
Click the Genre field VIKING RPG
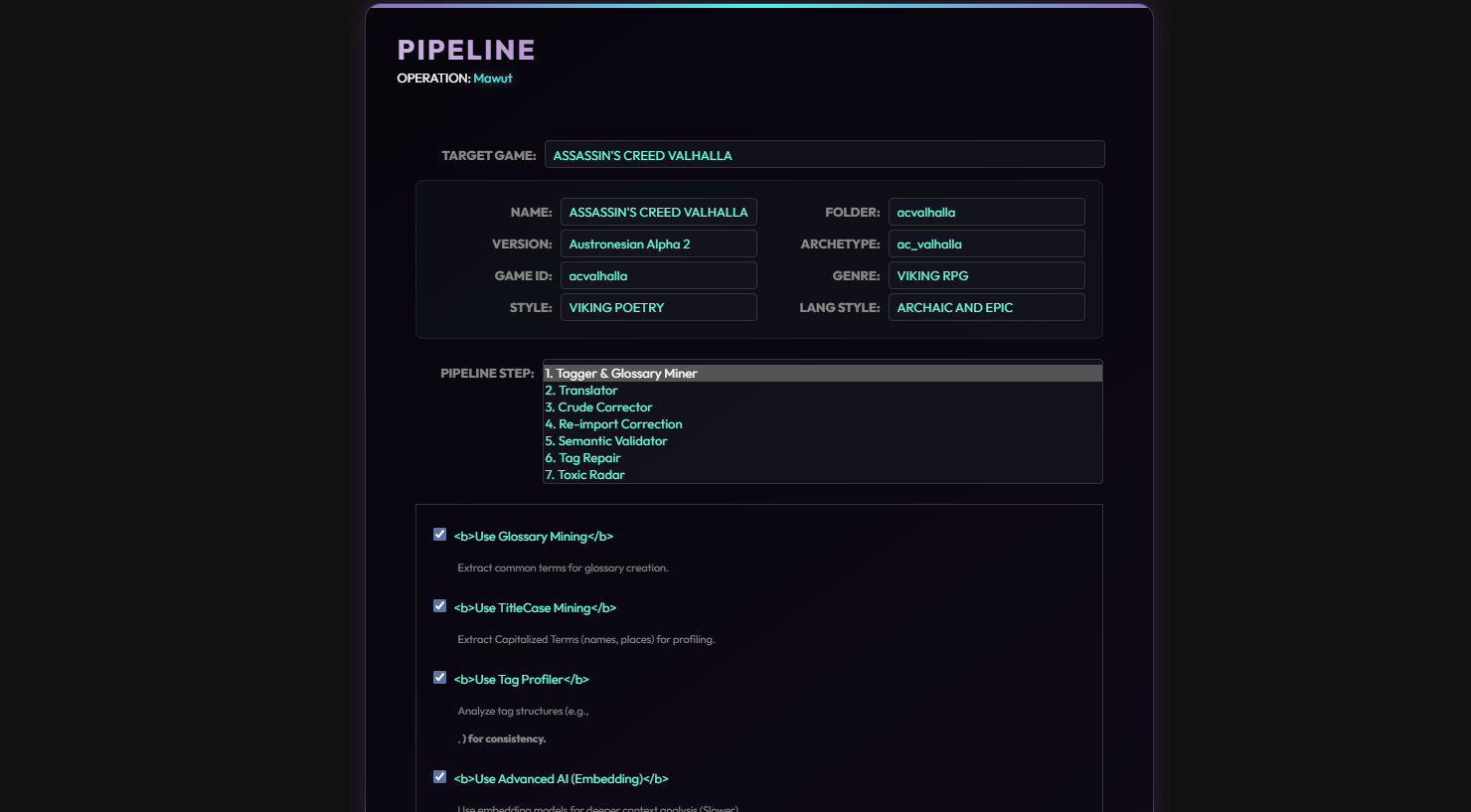986,275
